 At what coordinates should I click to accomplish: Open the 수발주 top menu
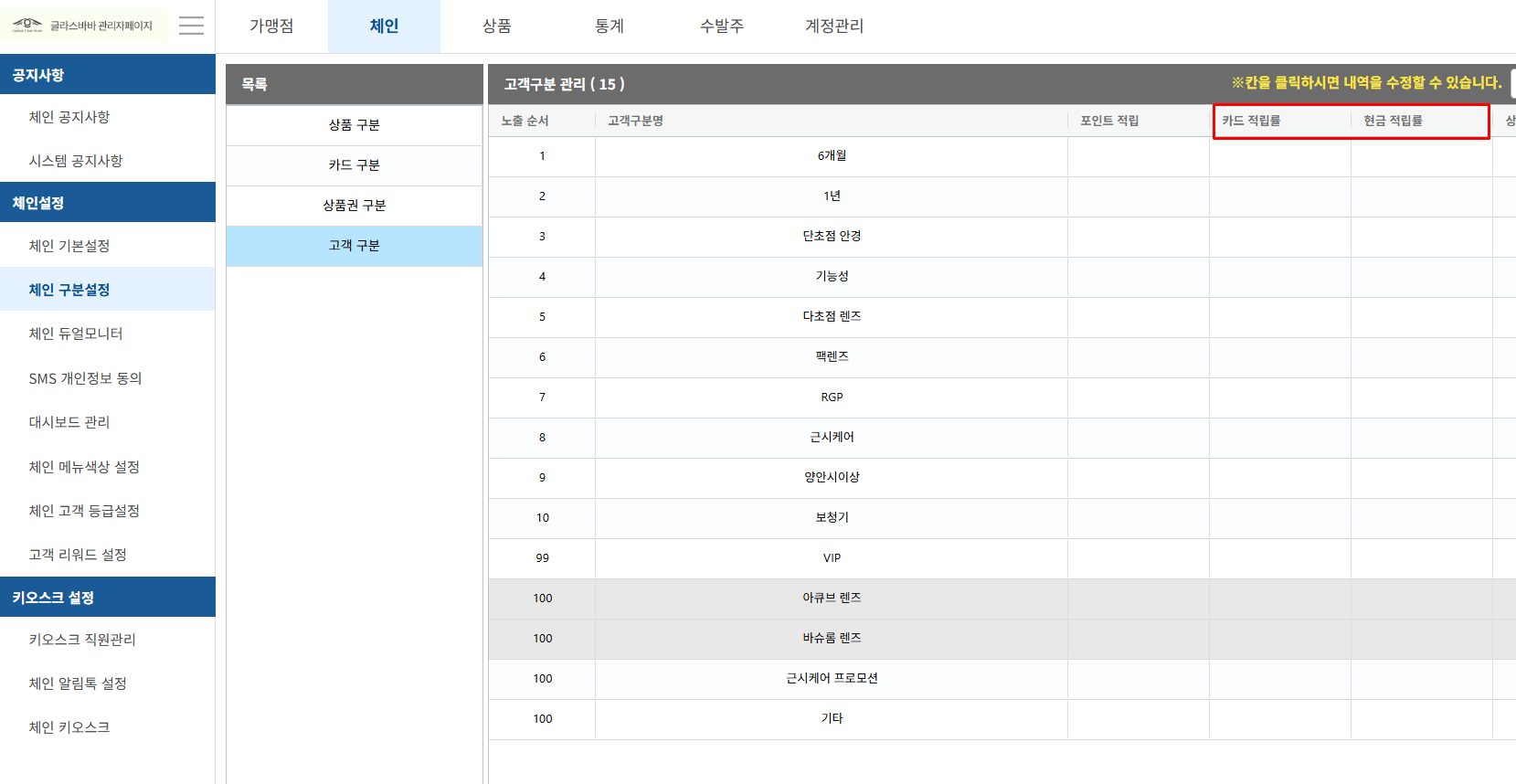tap(721, 26)
